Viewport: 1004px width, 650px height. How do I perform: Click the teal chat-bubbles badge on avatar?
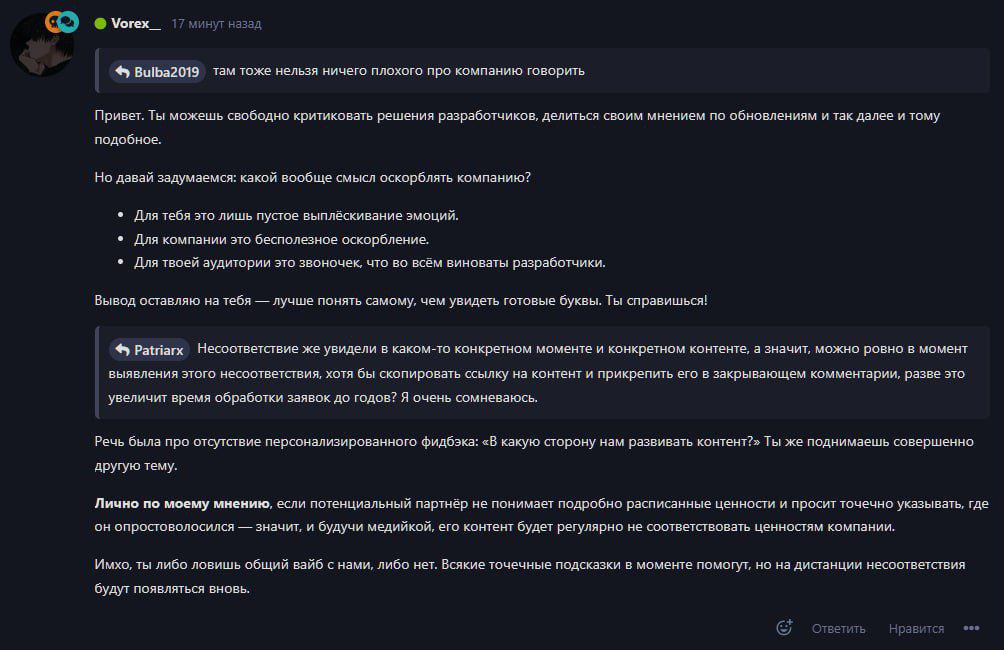(x=68, y=21)
